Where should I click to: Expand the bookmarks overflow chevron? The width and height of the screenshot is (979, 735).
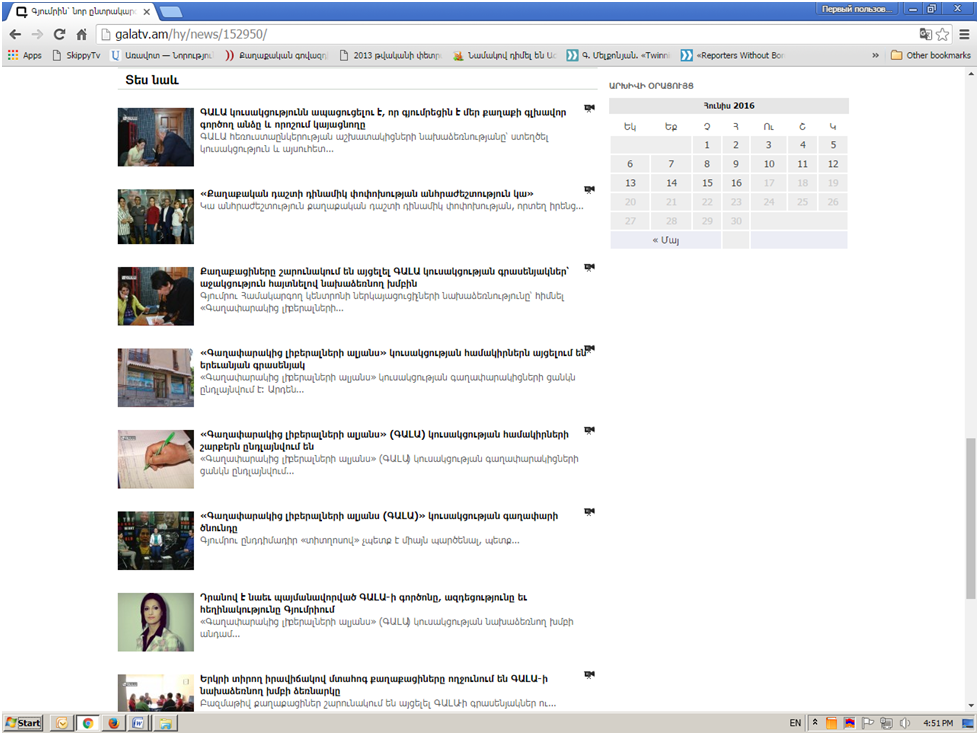877,55
